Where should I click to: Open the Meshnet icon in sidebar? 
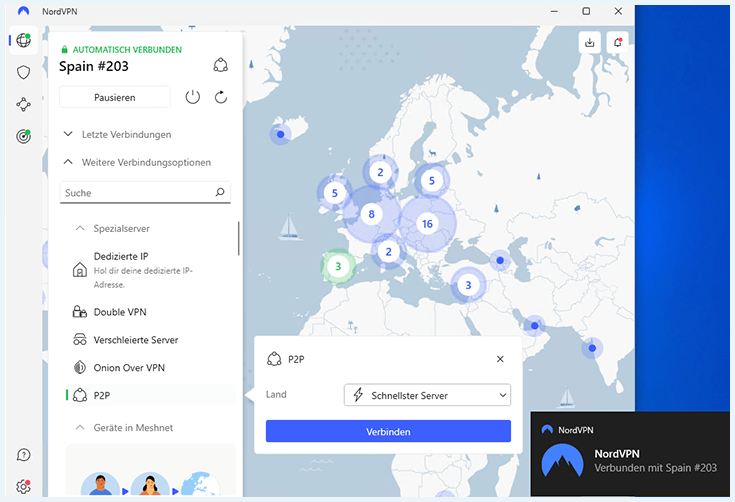23,104
